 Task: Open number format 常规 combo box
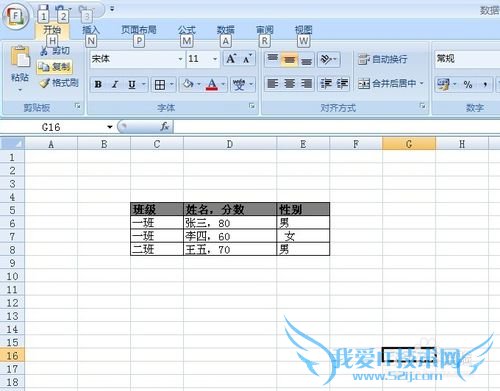[467, 59]
